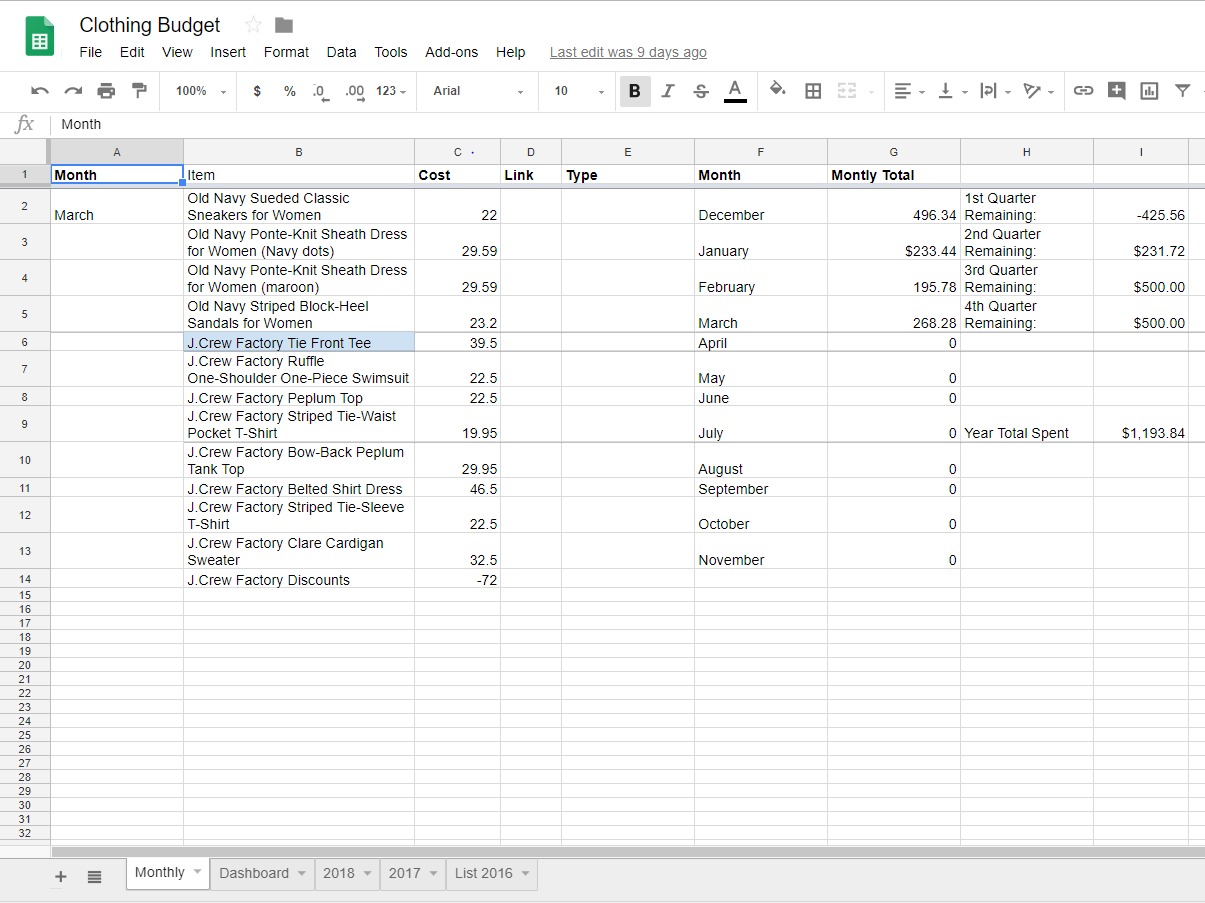
Task: Toggle Strikethrough formatting
Action: point(701,91)
